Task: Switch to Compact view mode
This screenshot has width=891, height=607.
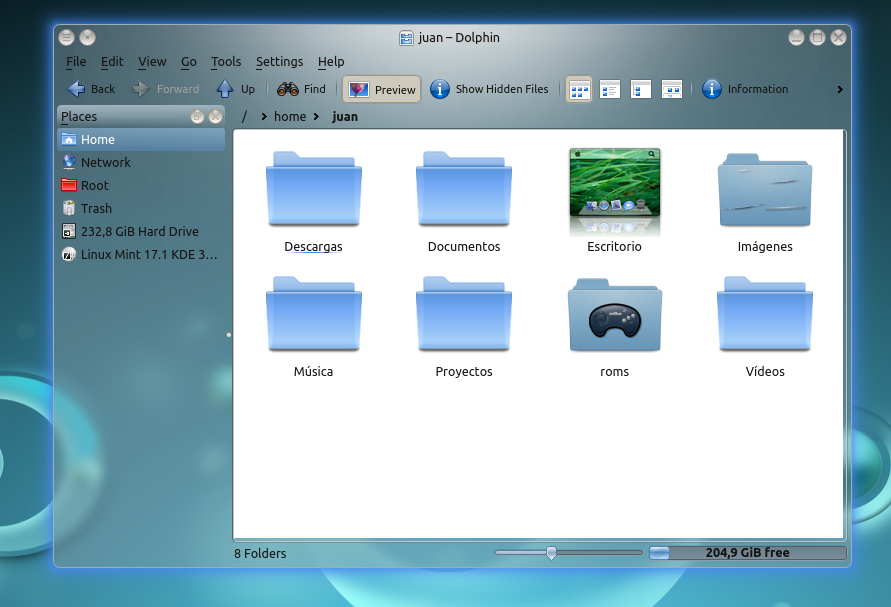Action: click(610, 89)
